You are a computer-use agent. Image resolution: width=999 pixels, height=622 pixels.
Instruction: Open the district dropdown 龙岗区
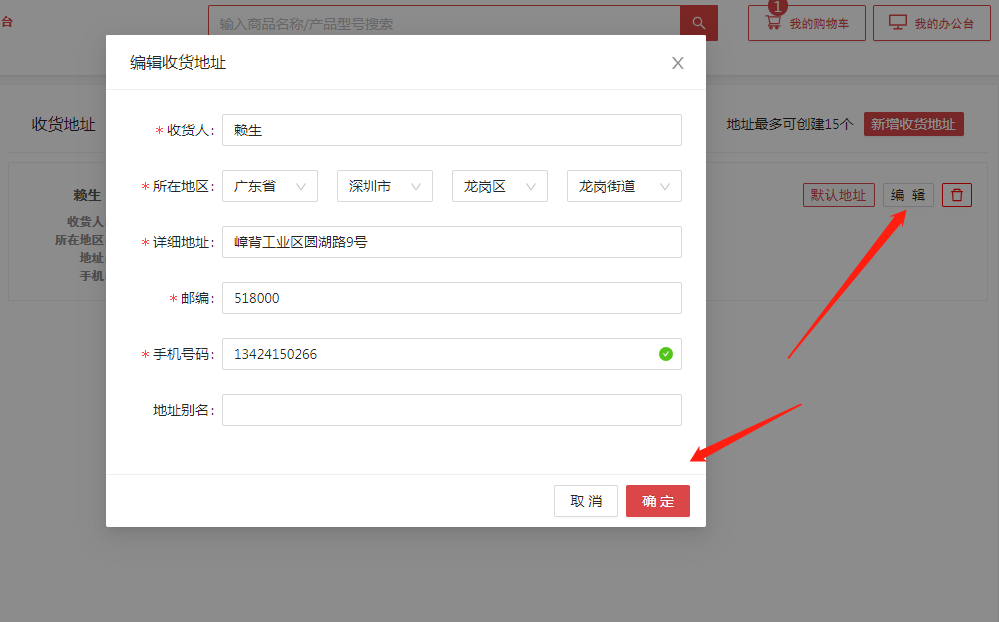[x=500, y=186]
